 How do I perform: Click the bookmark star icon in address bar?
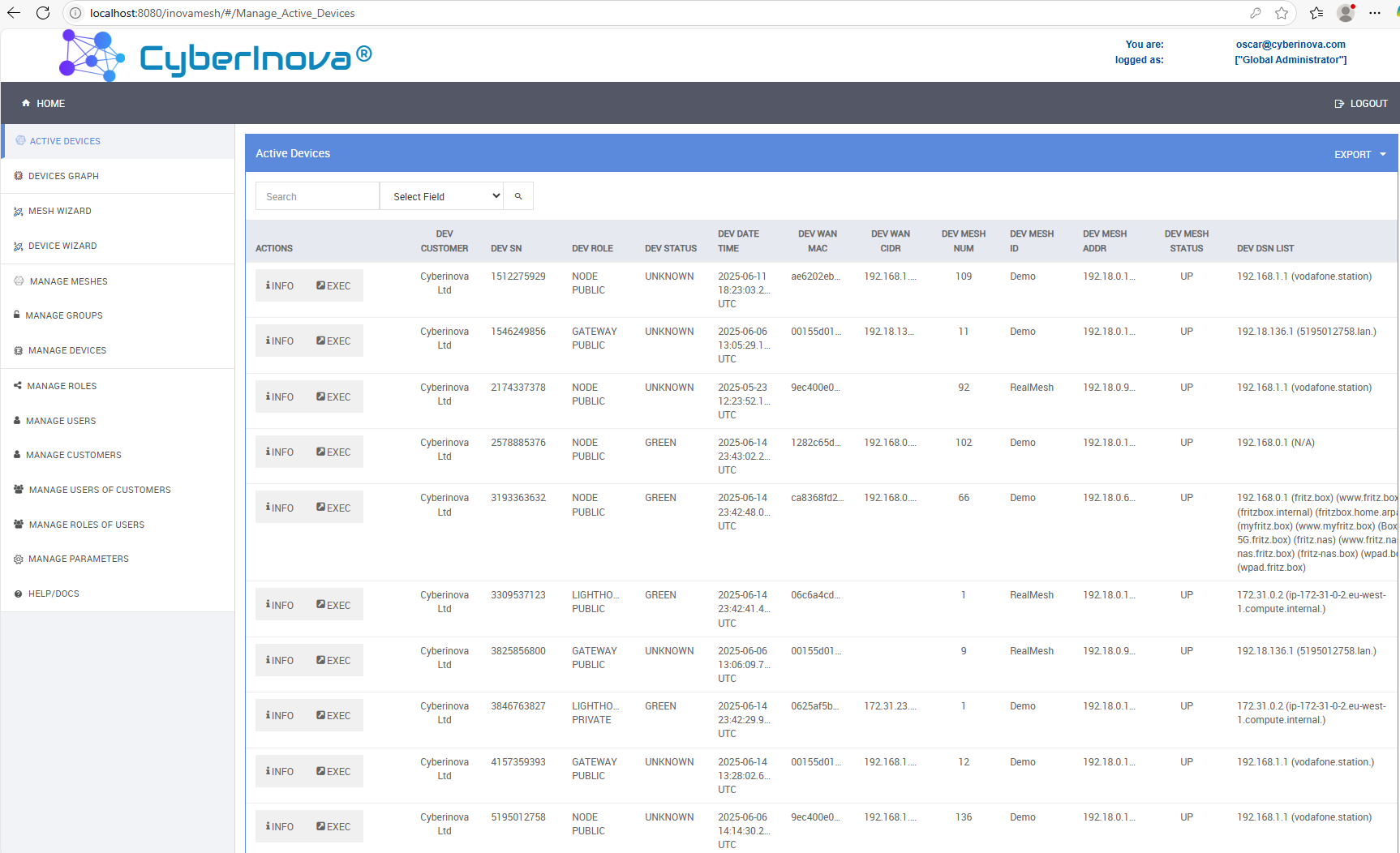(1282, 13)
